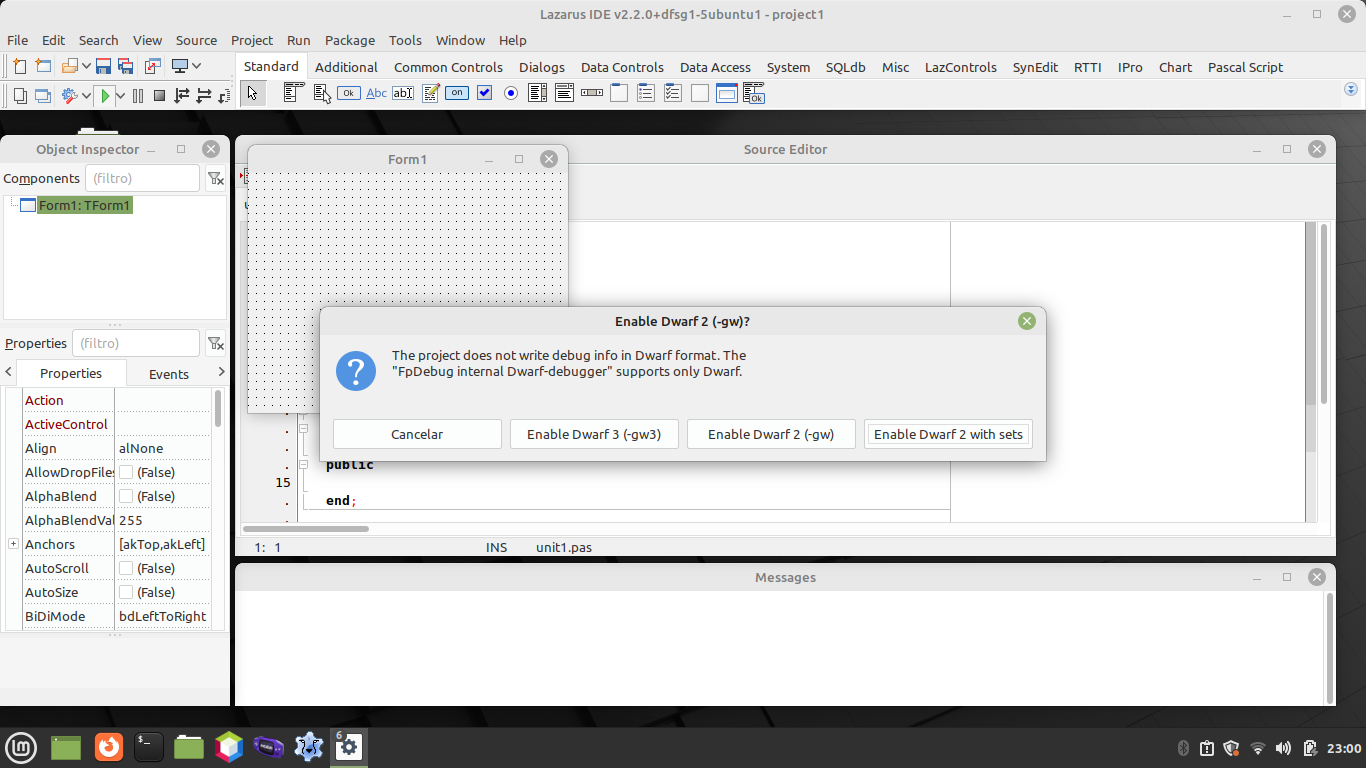Click the Source Editor horizontal scrollbar
This screenshot has width=1366, height=768.
(306, 528)
